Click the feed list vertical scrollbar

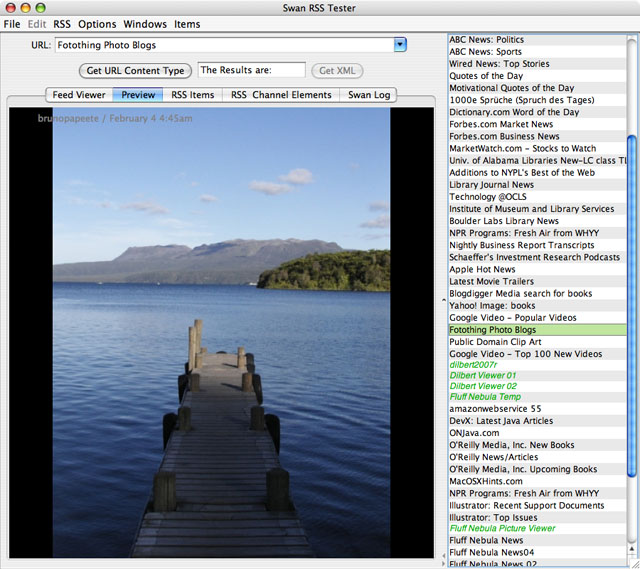tap(632, 300)
